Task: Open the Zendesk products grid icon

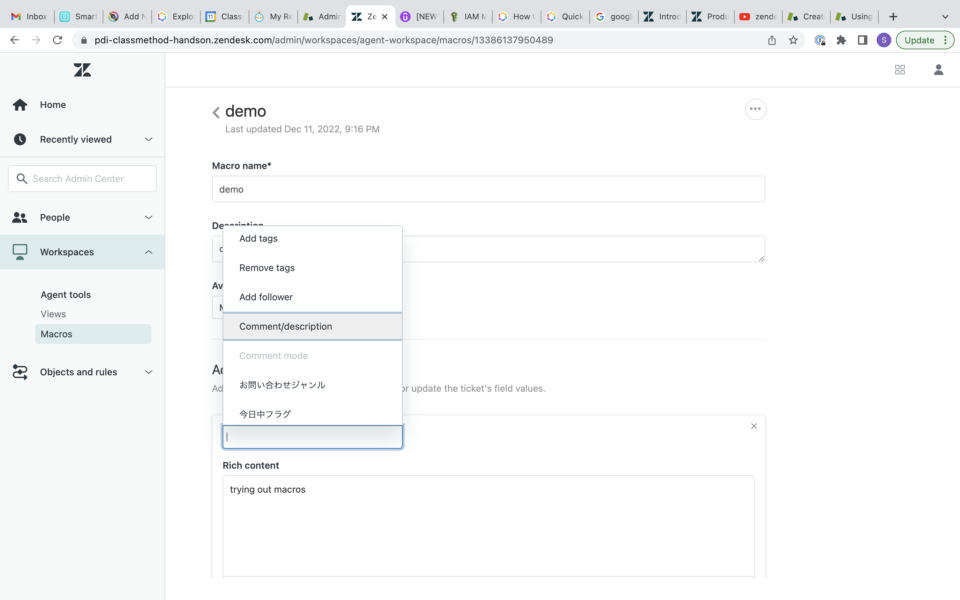Action: pos(899,70)
